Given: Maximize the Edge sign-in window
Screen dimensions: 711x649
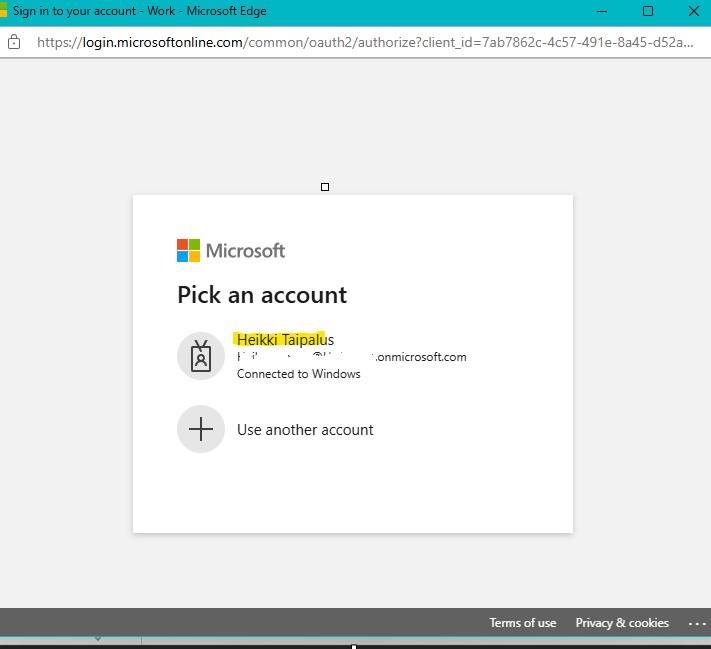Looking at the screenshot, I should pos(648,11).
